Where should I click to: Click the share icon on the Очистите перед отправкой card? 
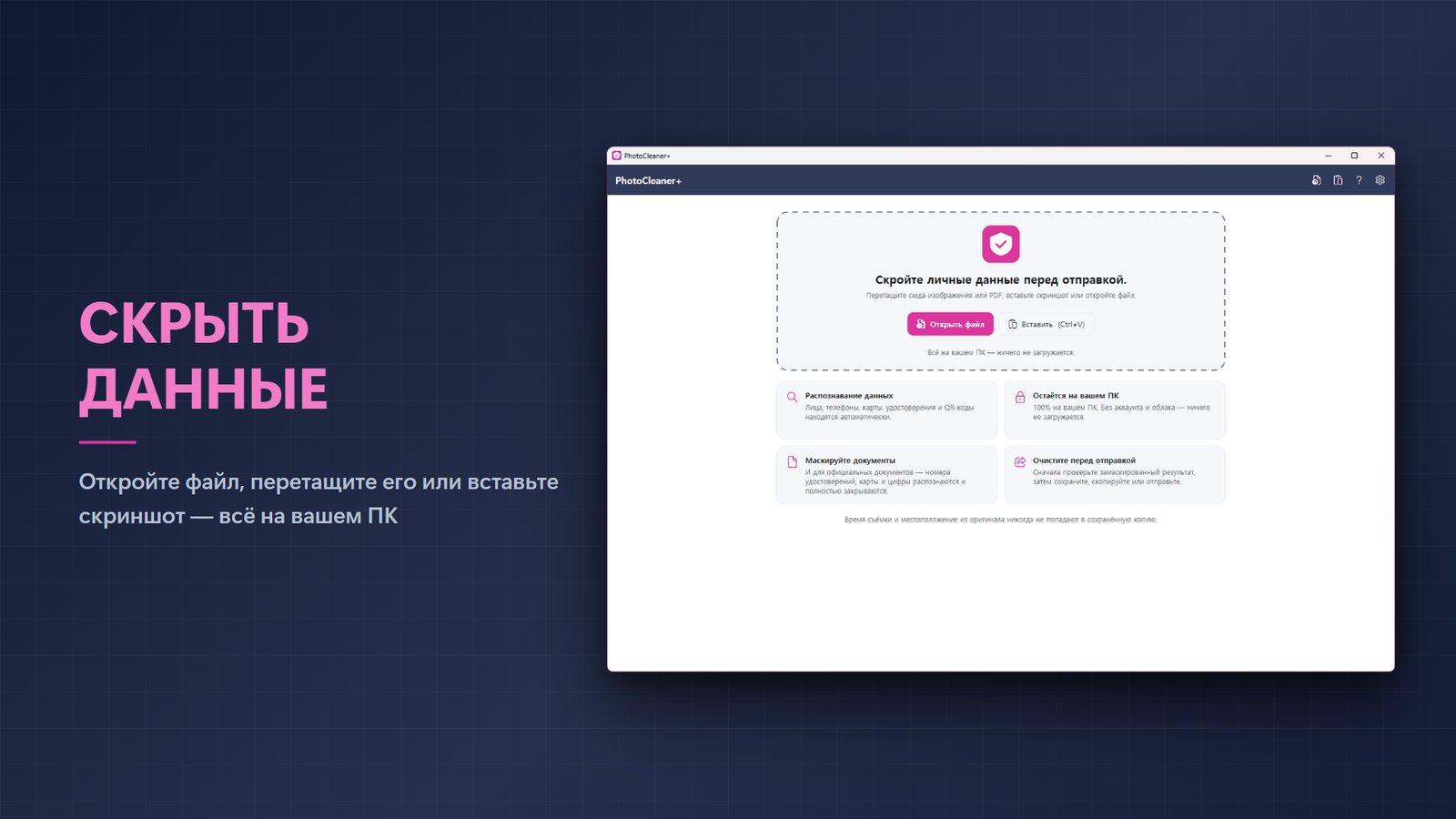(x=1020, y=461)
